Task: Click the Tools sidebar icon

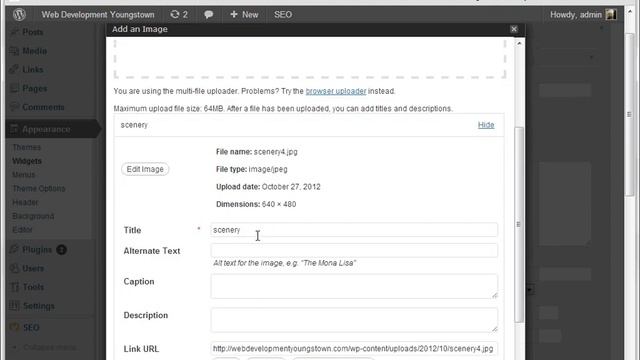Action: click(14, 287)
